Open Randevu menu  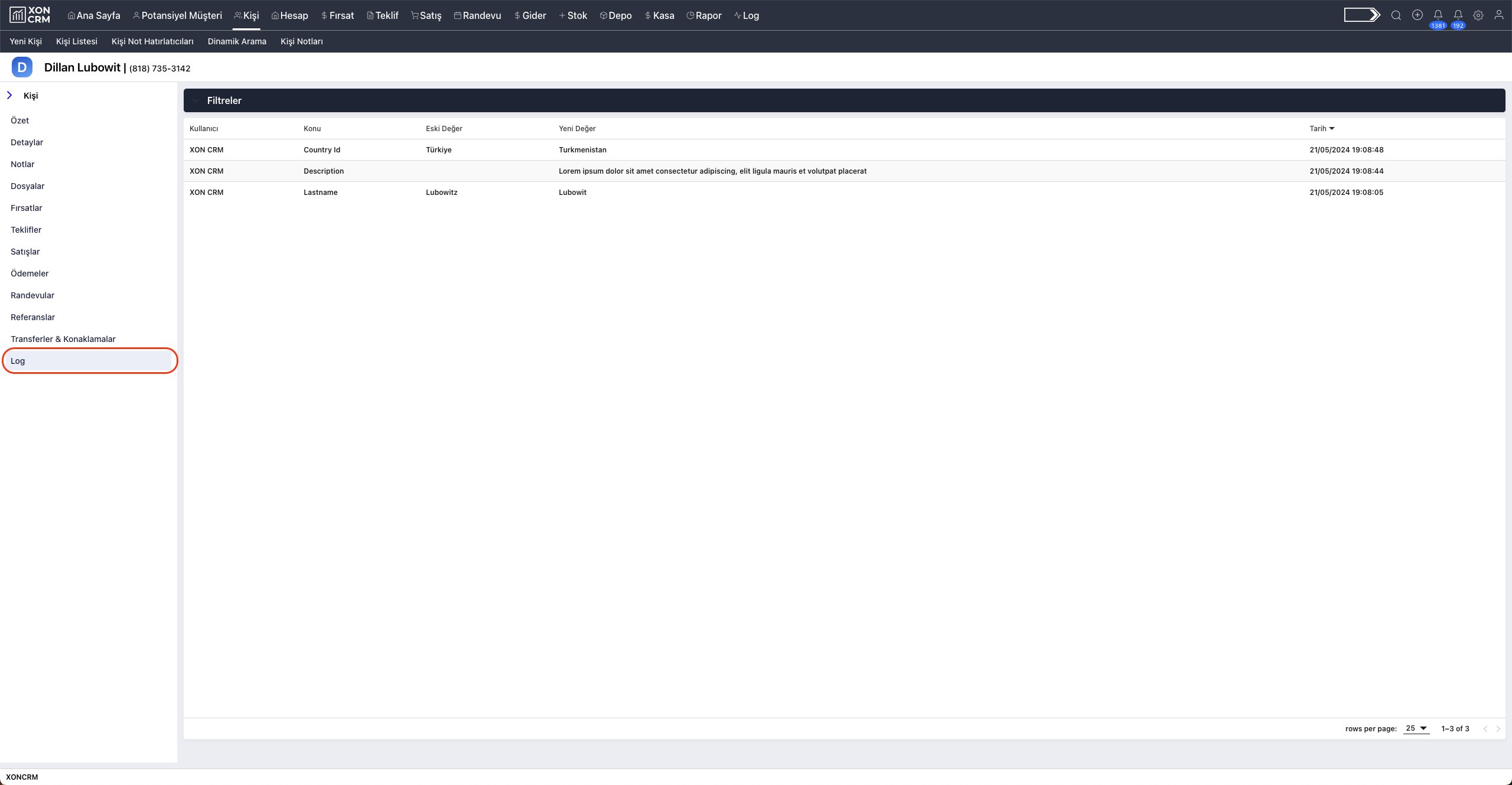click(477, 15)
